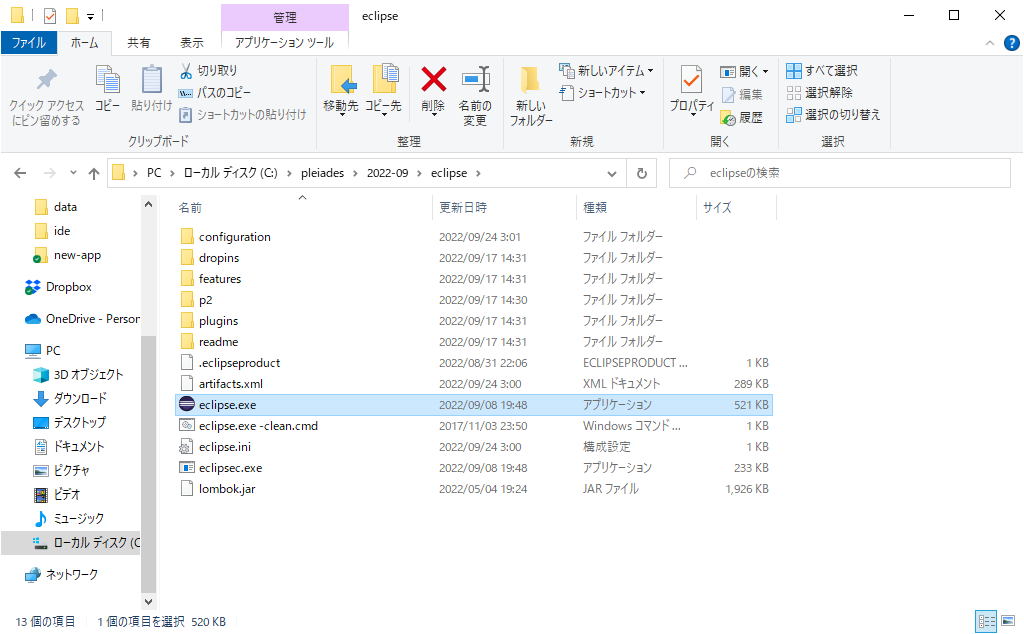This screenshot has height=634, width=1024.
Task: Expand the New item (新しいアイテム) dropdown
Action: tap(650, 71)
